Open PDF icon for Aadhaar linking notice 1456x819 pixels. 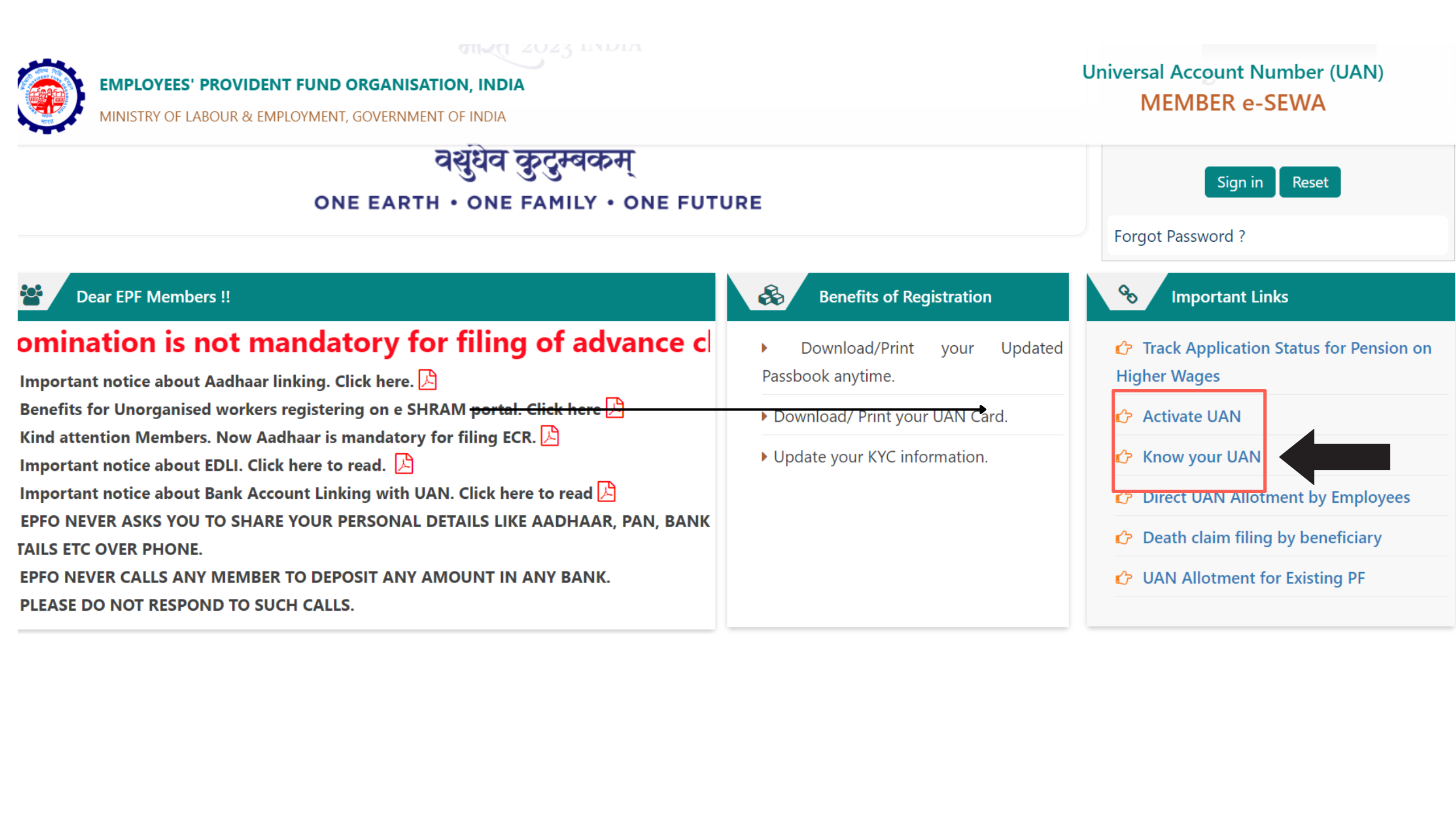tap(428, 380)
